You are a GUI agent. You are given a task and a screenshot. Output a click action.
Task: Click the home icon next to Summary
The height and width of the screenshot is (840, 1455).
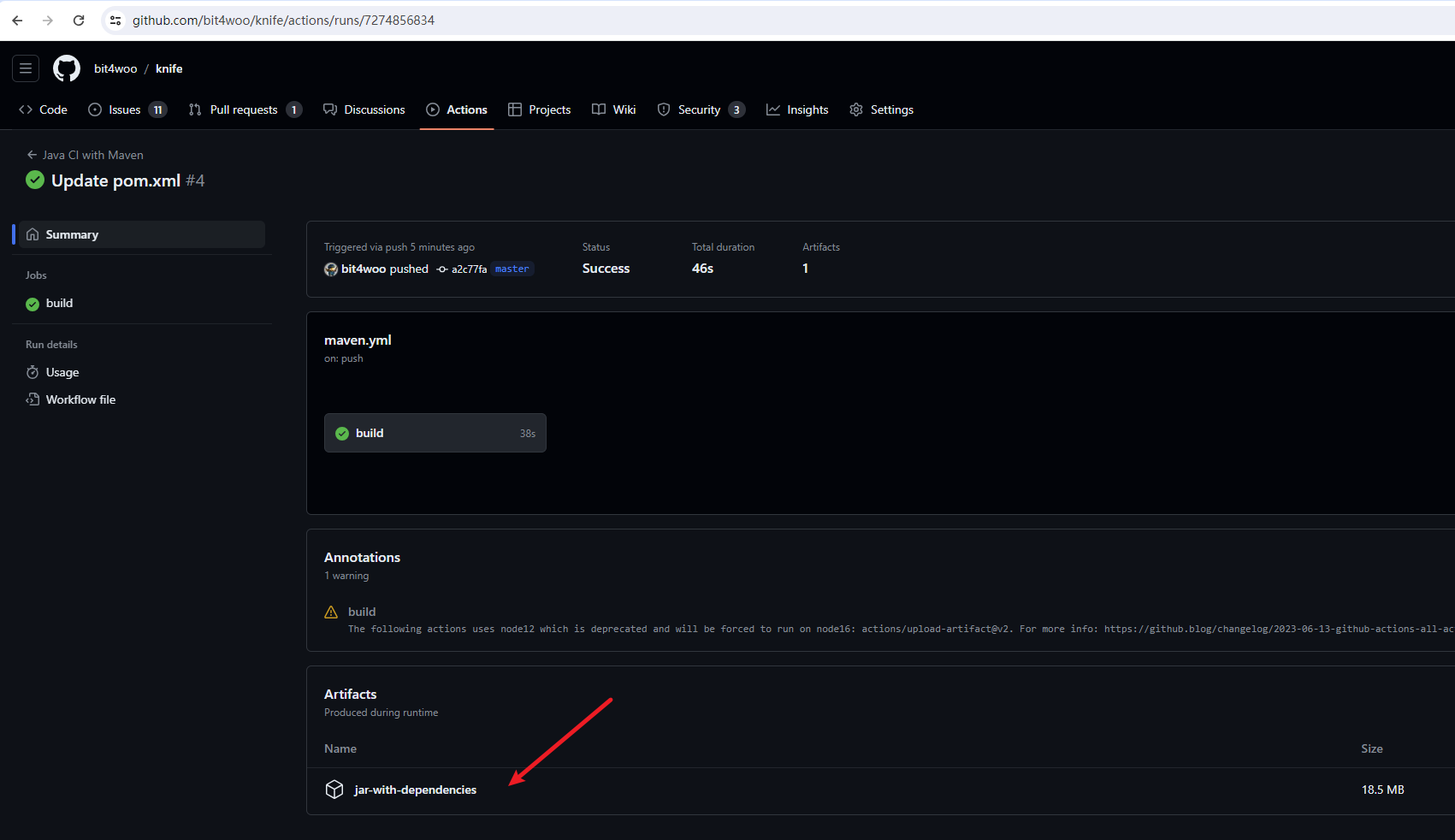click(33, 234)
